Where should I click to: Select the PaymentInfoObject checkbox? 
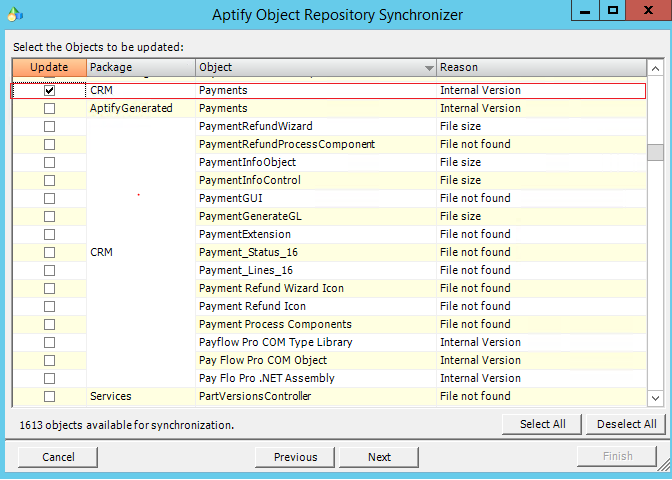[x=49, y=162]
